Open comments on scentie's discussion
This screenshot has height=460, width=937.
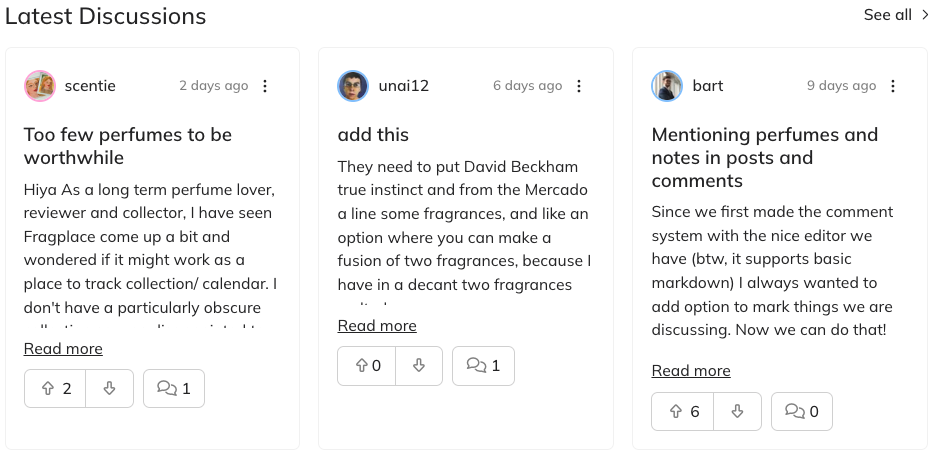tap(174, 388)
